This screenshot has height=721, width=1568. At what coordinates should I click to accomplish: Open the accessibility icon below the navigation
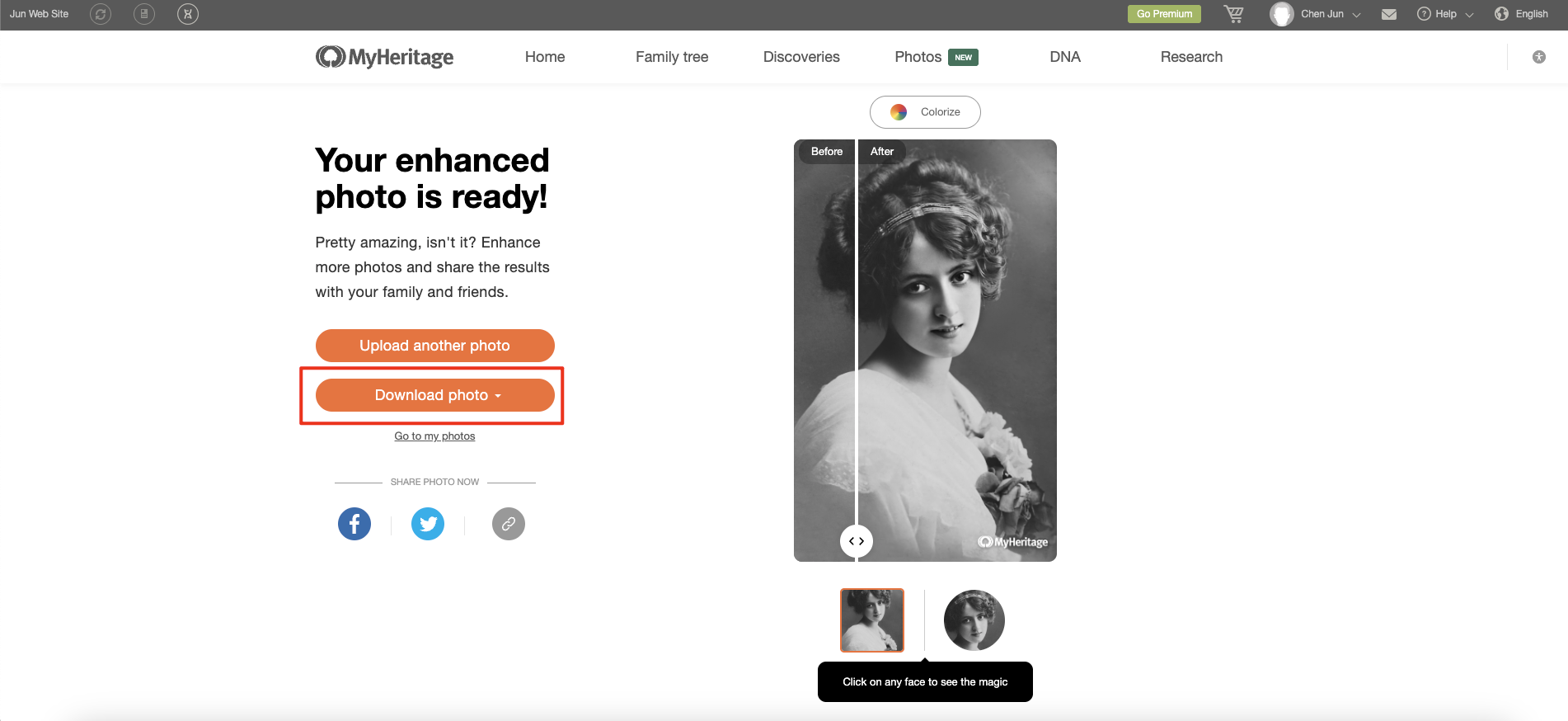point(1538,56)
